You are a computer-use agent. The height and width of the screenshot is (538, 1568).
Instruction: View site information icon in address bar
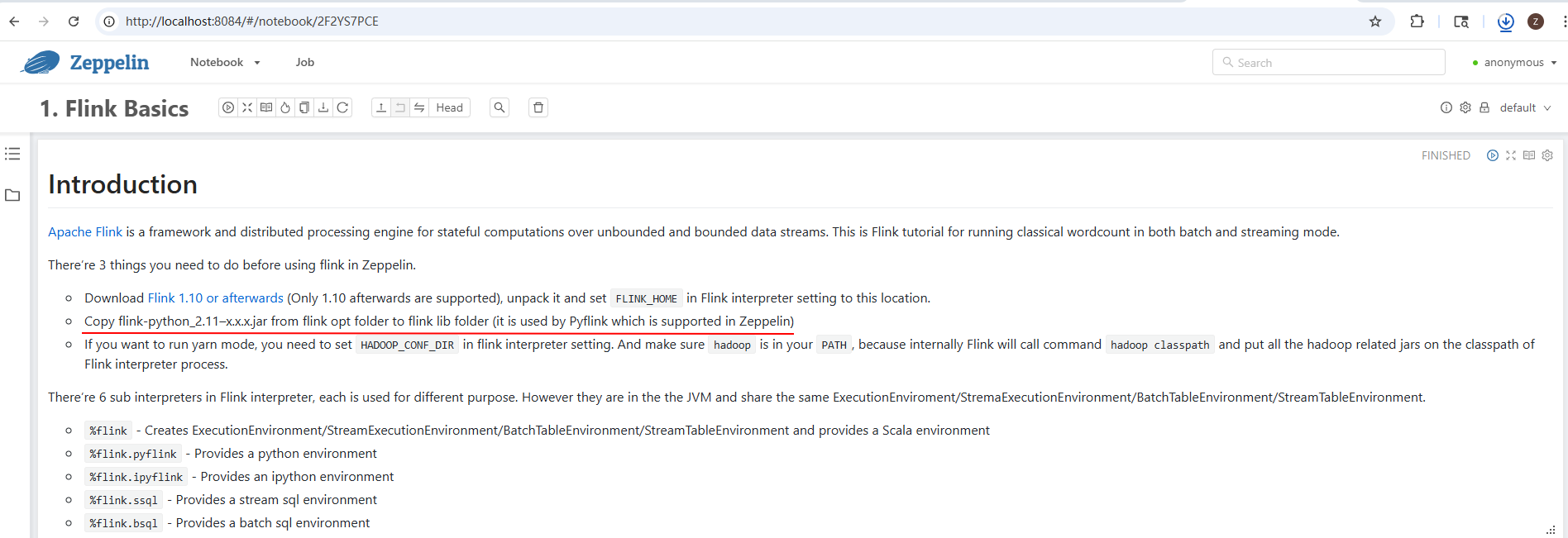(x=109, y=21)
